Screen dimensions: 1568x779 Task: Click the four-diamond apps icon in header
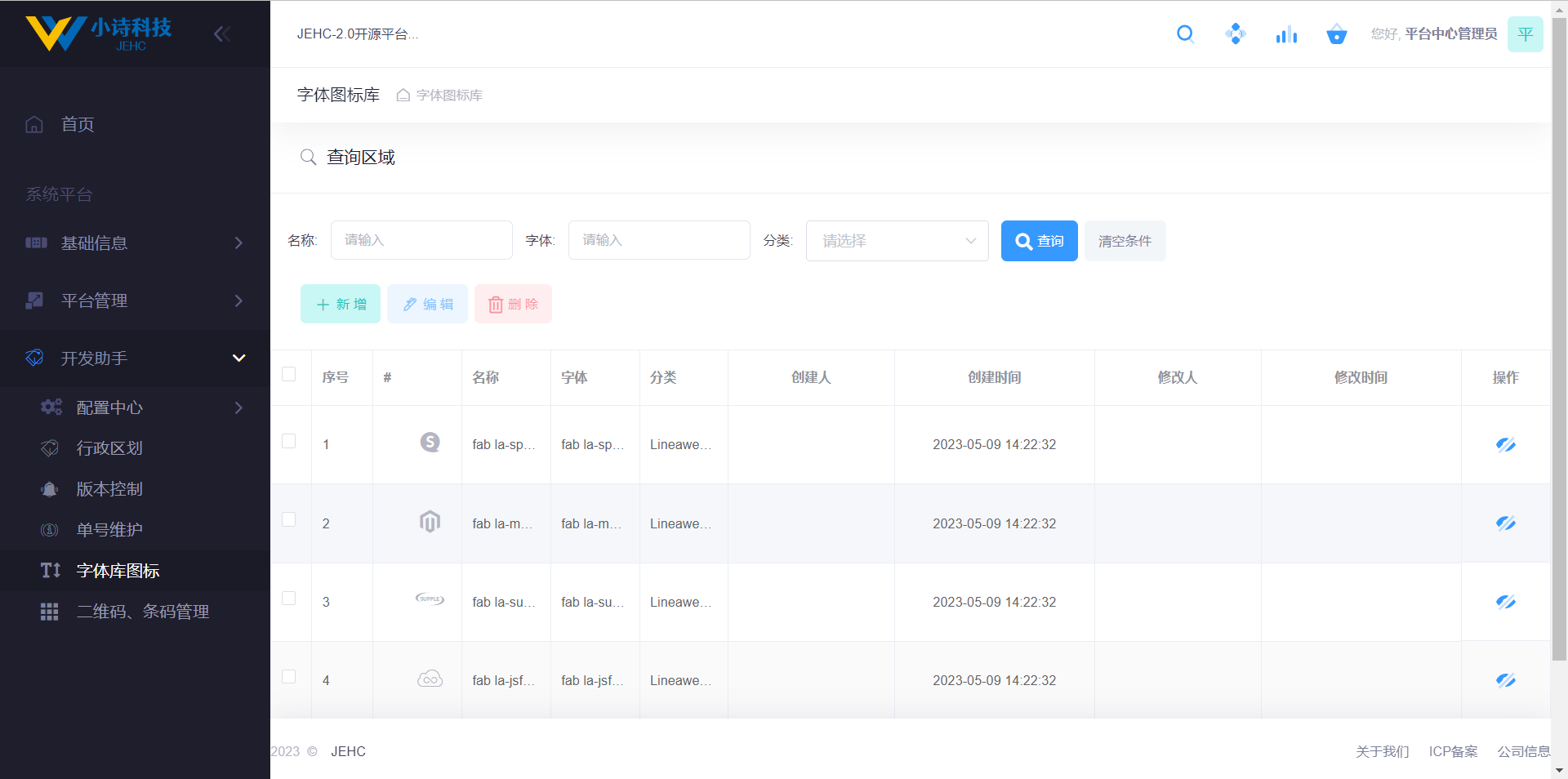pos(1236,34)
